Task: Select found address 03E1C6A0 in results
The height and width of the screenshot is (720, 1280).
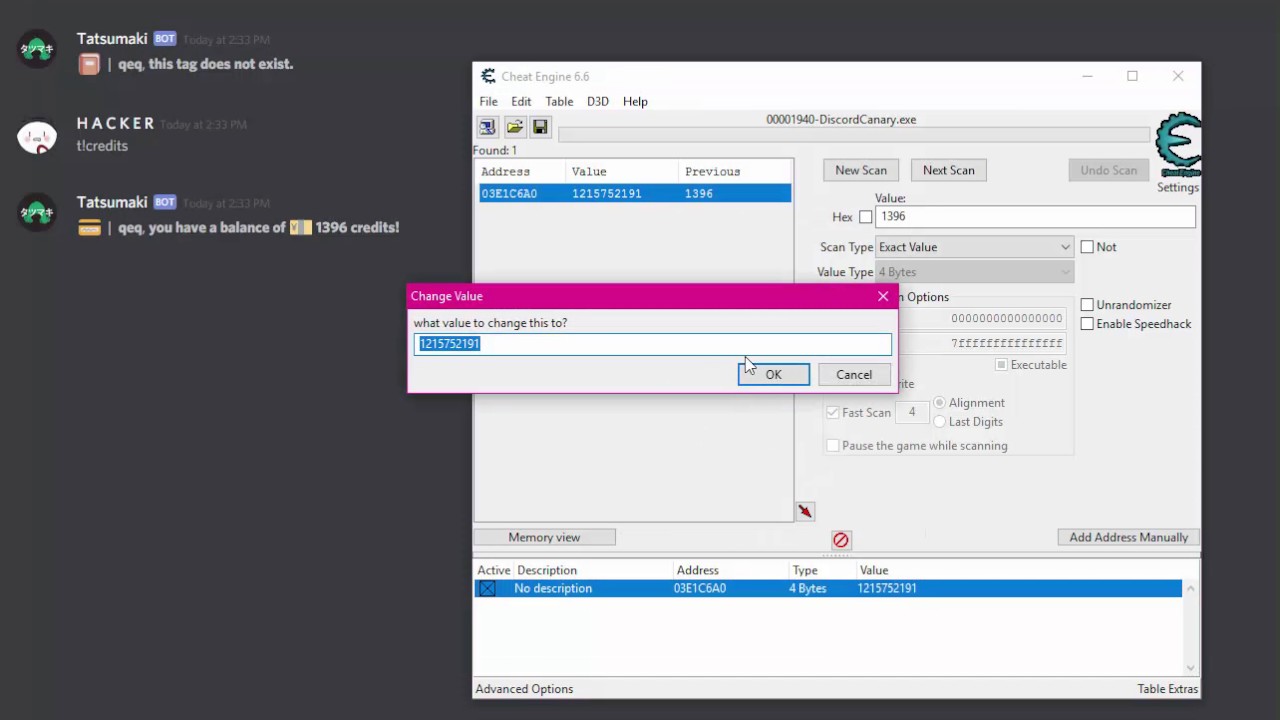Action: coord(634,194)
